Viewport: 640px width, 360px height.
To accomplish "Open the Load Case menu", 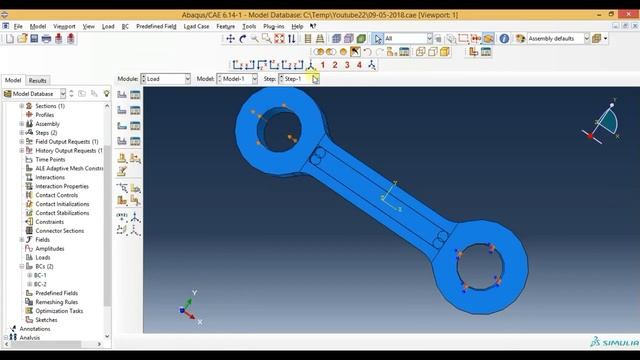I will [196, 26].
